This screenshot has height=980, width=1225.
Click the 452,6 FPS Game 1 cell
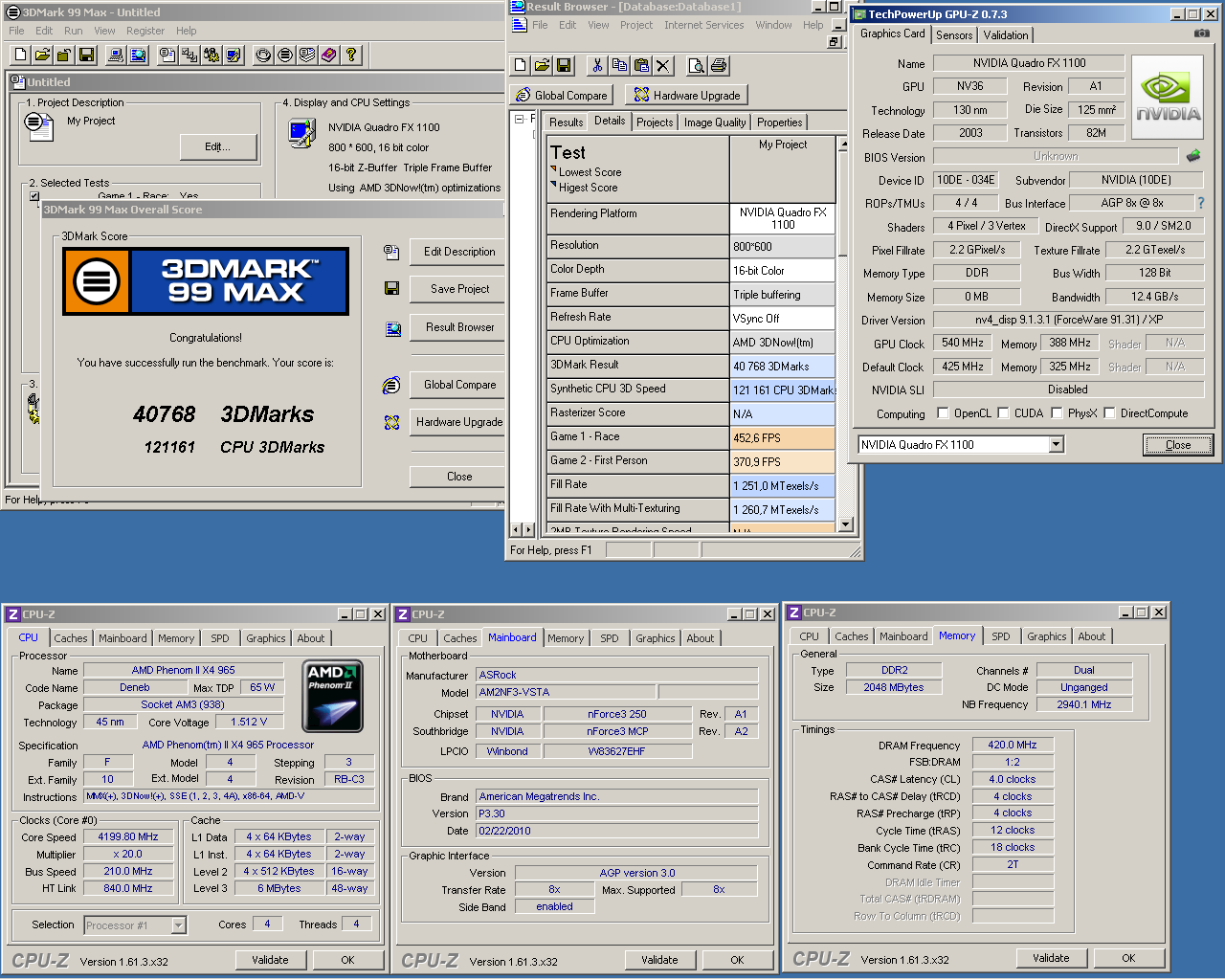(782, 438)
